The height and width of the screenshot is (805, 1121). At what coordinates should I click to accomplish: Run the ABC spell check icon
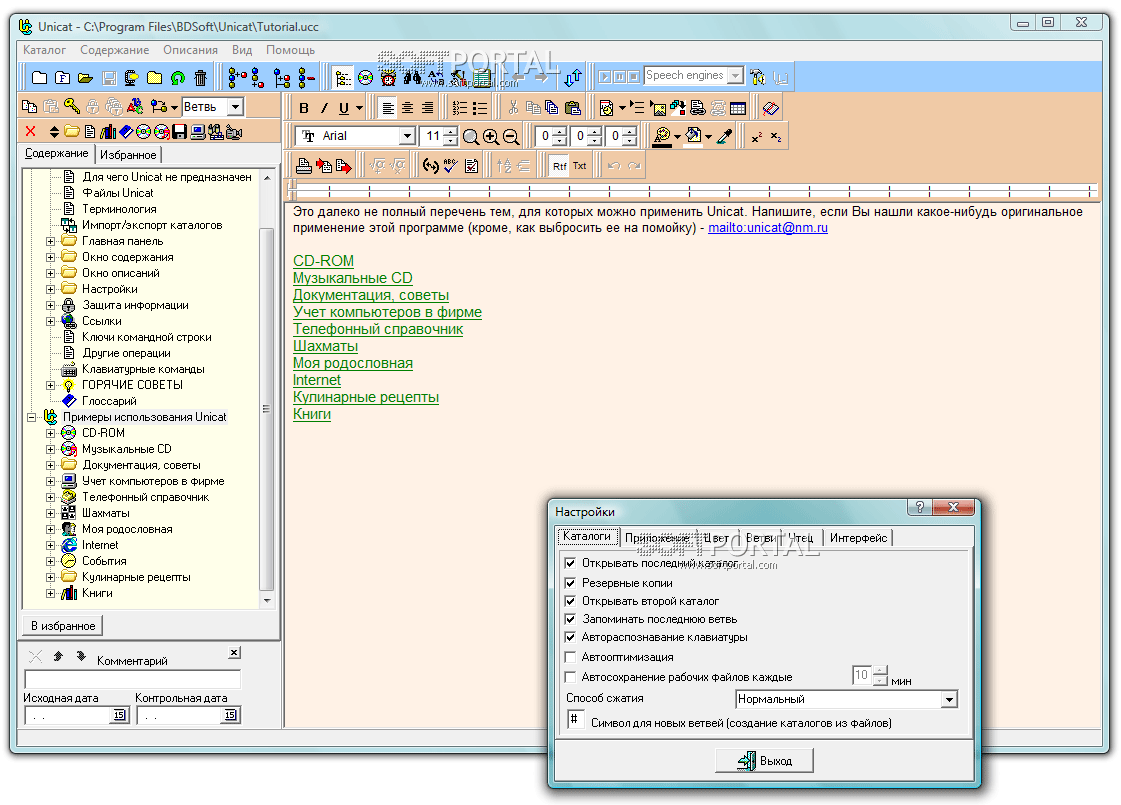coord(450,166)
